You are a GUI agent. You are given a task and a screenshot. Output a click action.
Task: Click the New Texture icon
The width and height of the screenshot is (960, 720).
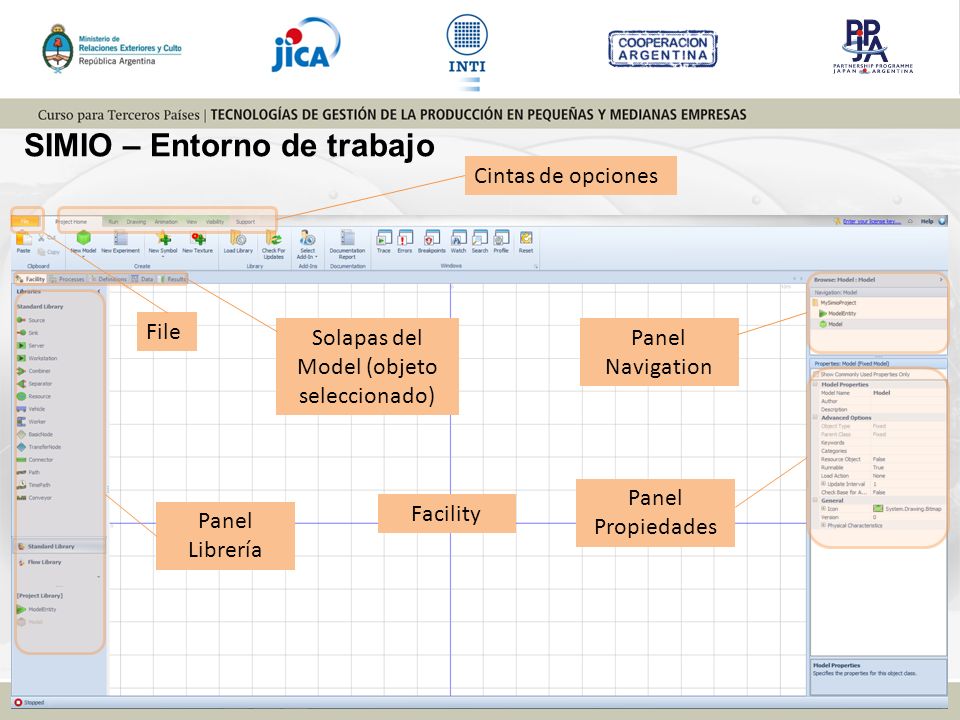[198, 239]
